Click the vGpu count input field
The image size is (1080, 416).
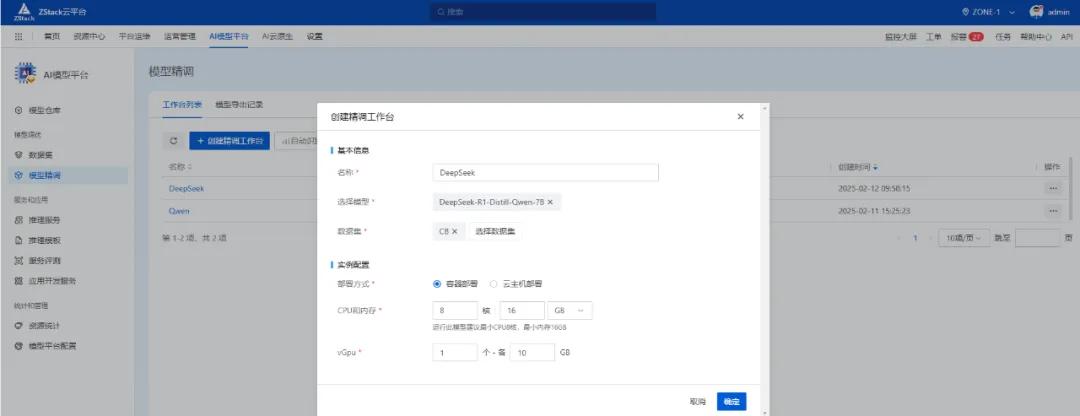point(455,352)
